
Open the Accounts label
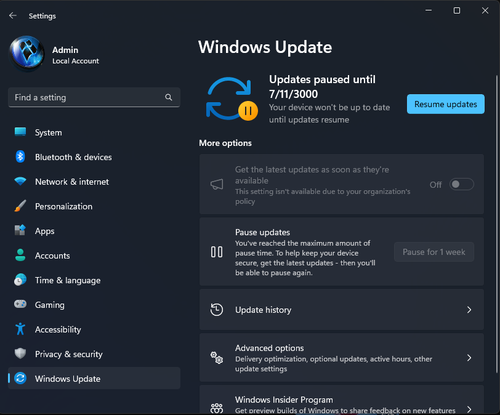(x=52, y=256)
